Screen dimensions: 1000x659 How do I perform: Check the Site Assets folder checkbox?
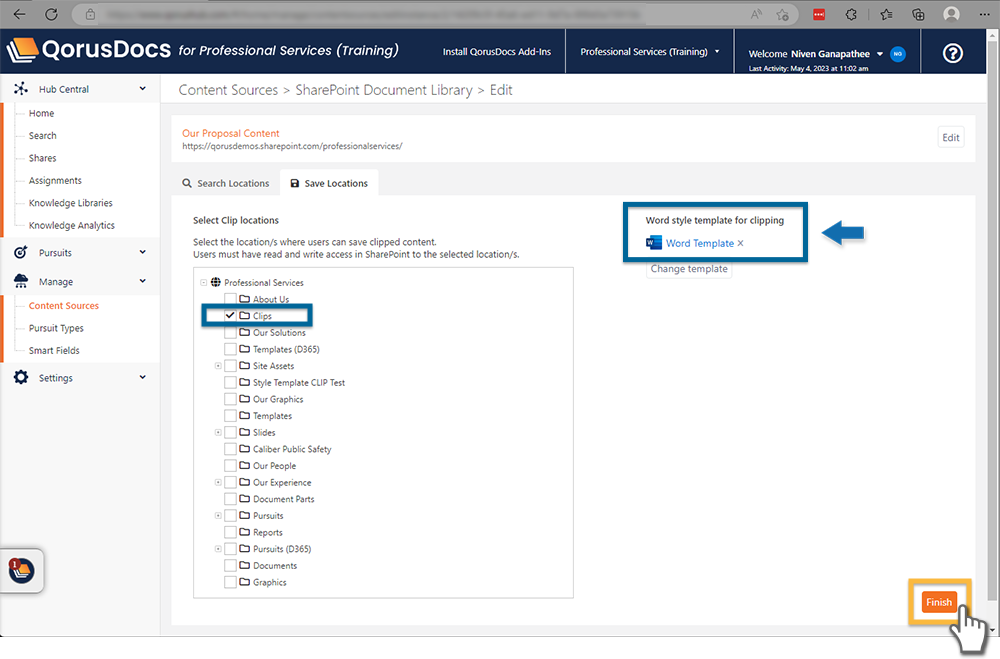pyautogui.click(x=230, y=366)
